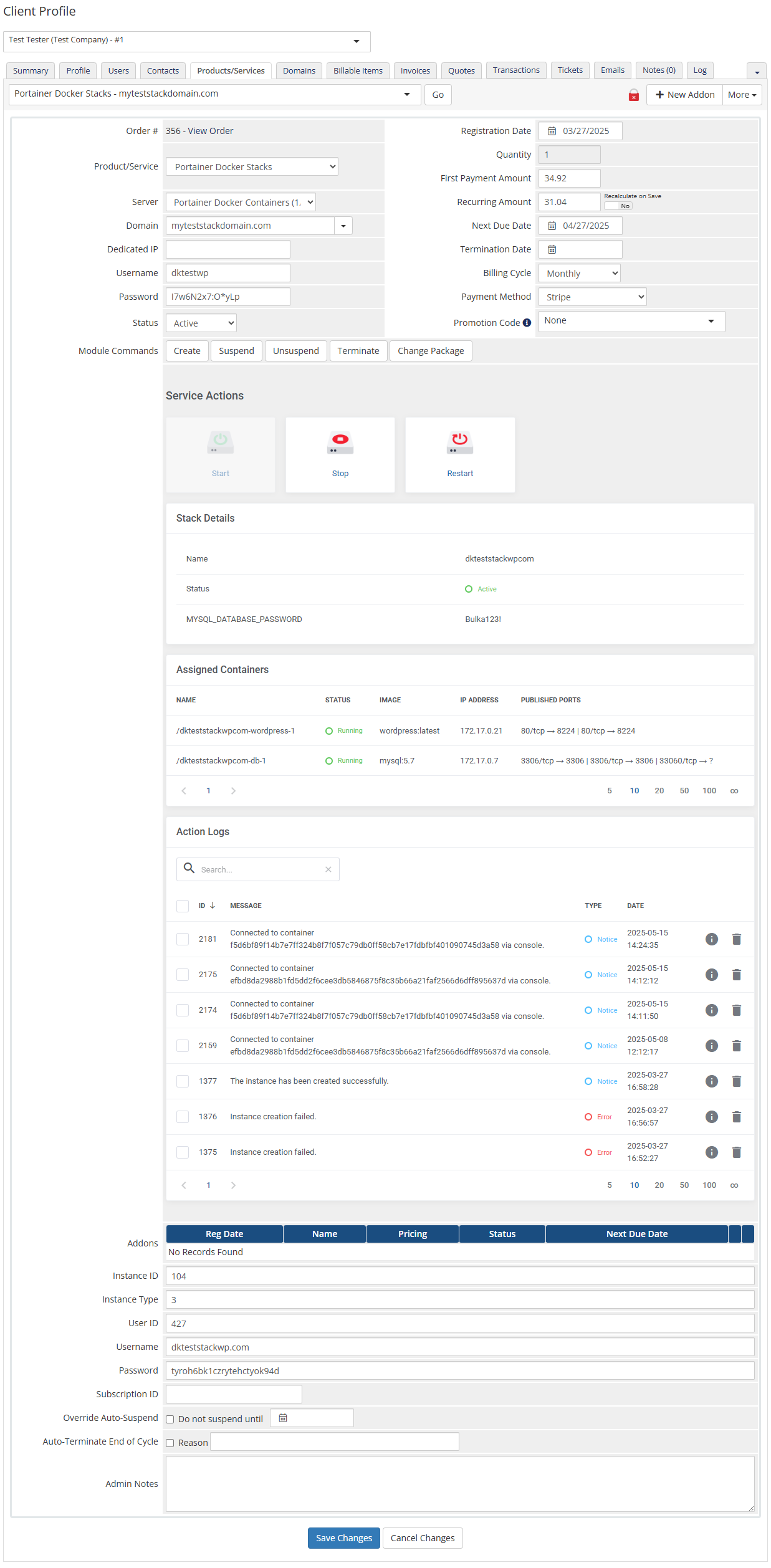
Task: Sort Action Logs by ID arrow
Action: [213, 906]
